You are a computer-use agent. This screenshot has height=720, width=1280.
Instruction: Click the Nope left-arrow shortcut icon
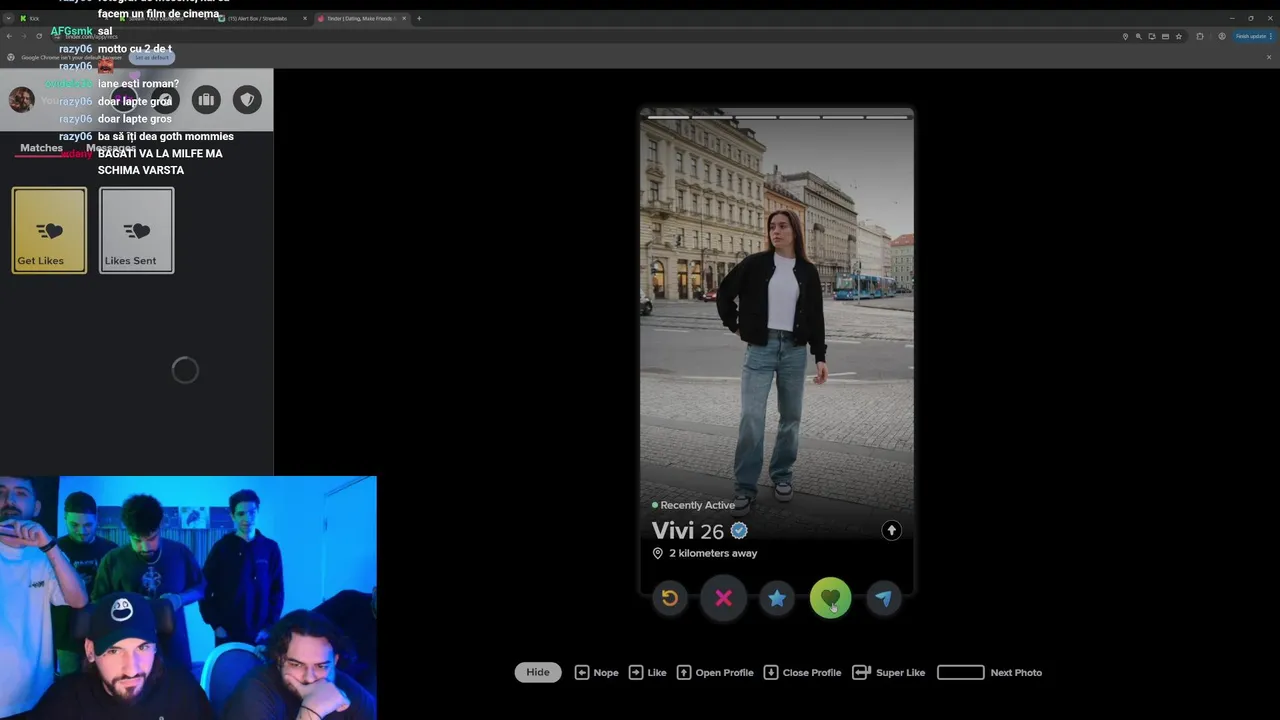582,672
